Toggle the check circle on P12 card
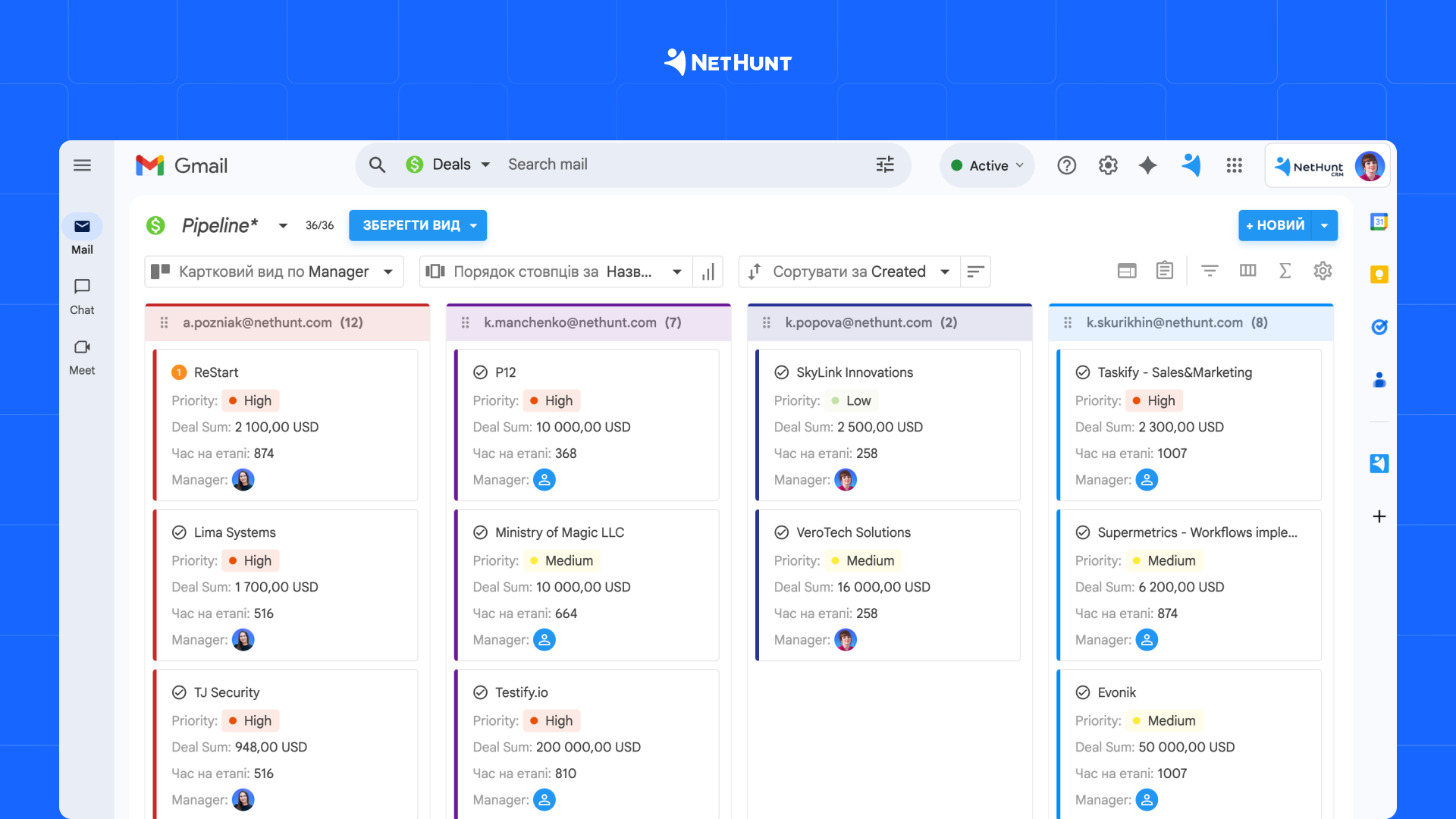 [480, 372]
